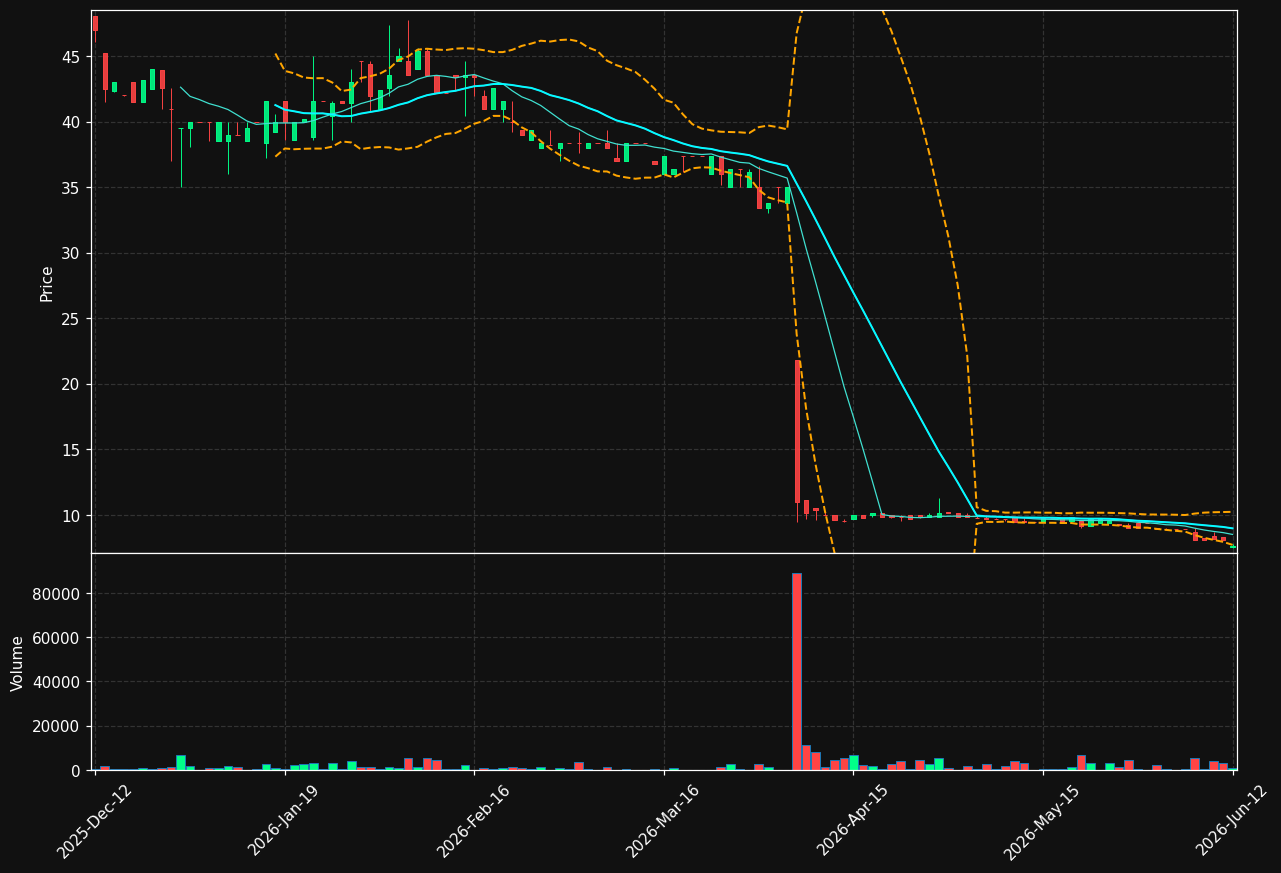
Task: Click the 25 price tick label
Action: (72, 319)
